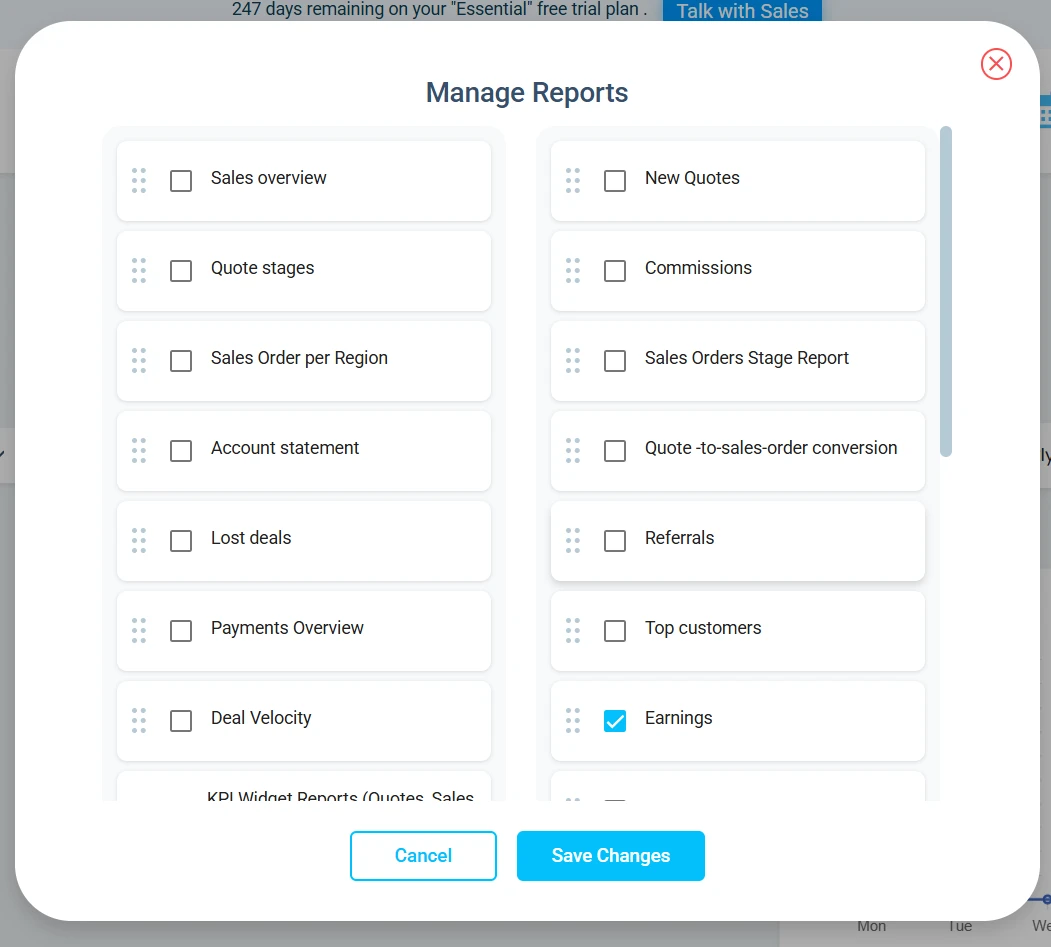Close the Manage Reports dialog
Viewport: 1051px width, 947px height.
(x=996, y=64)
